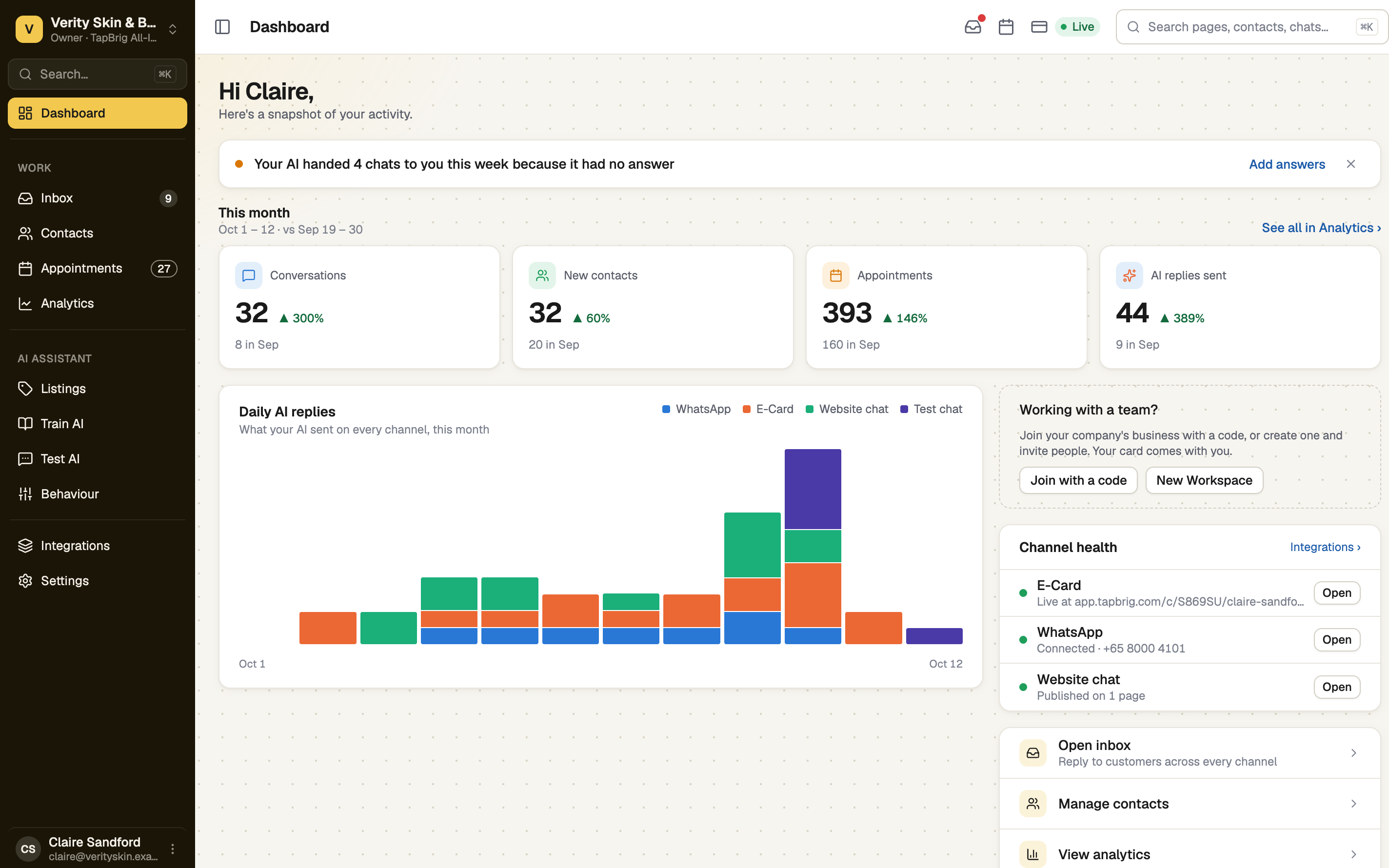Click the View analytics chart icon
Screen dimensions: 1389x868
click(x=1032, y=854)
